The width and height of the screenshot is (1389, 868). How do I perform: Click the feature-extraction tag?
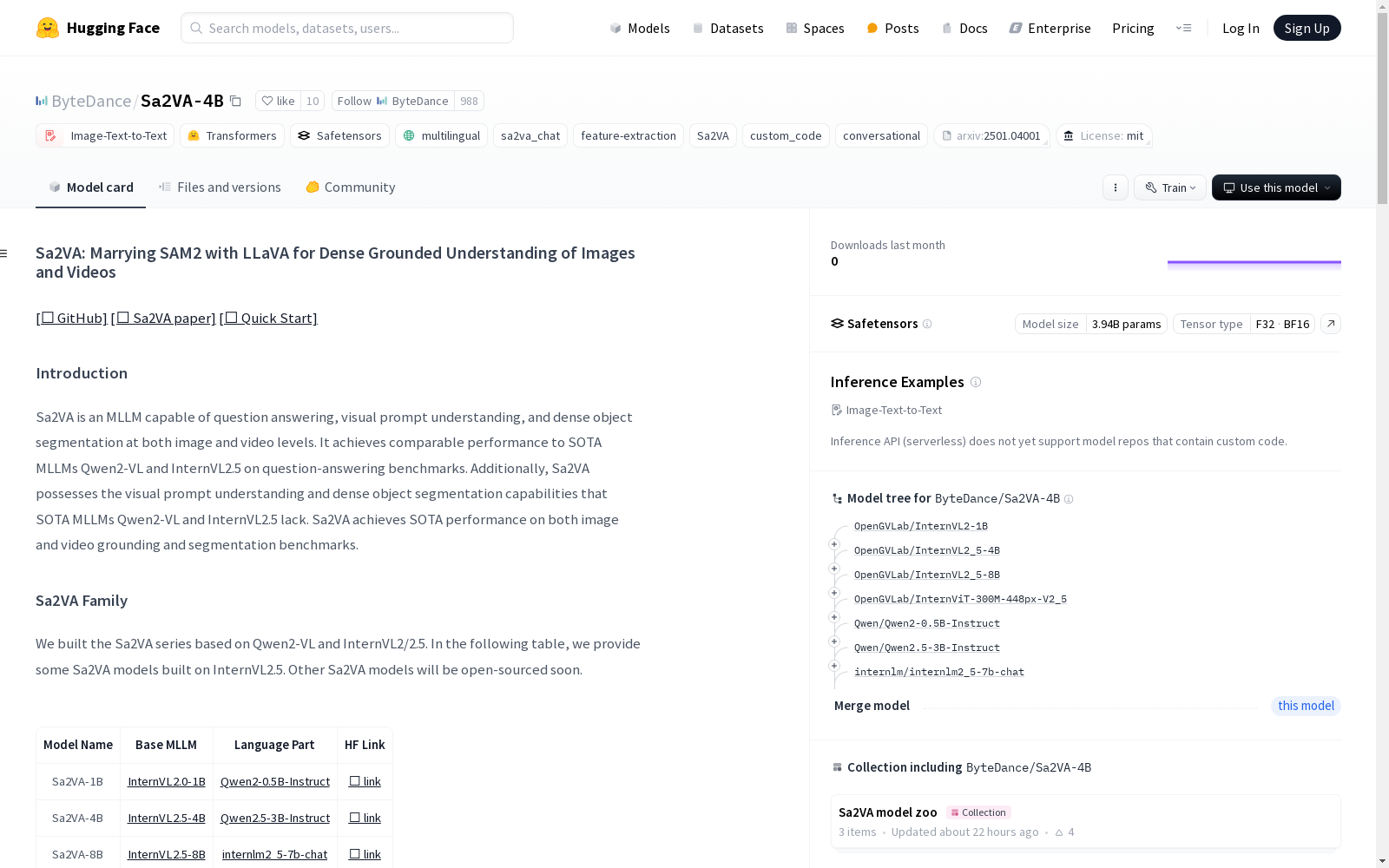coord(629,135)
